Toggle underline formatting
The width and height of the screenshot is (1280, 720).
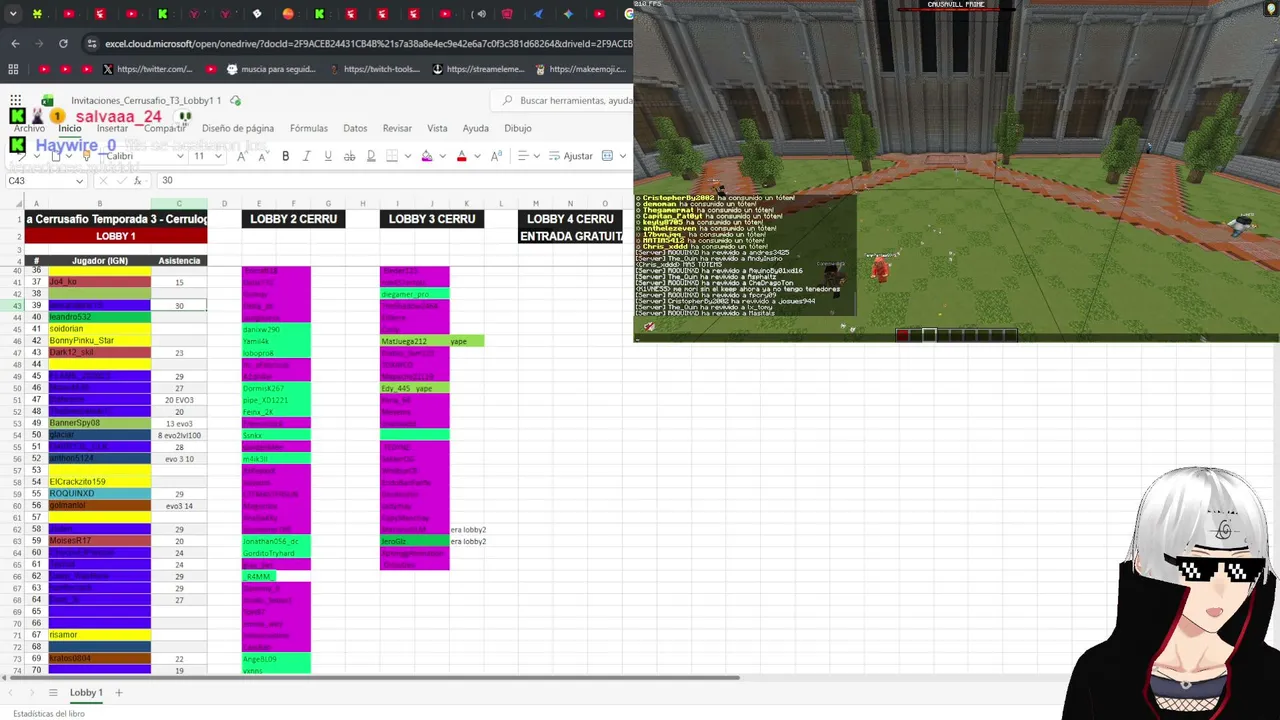327,156
